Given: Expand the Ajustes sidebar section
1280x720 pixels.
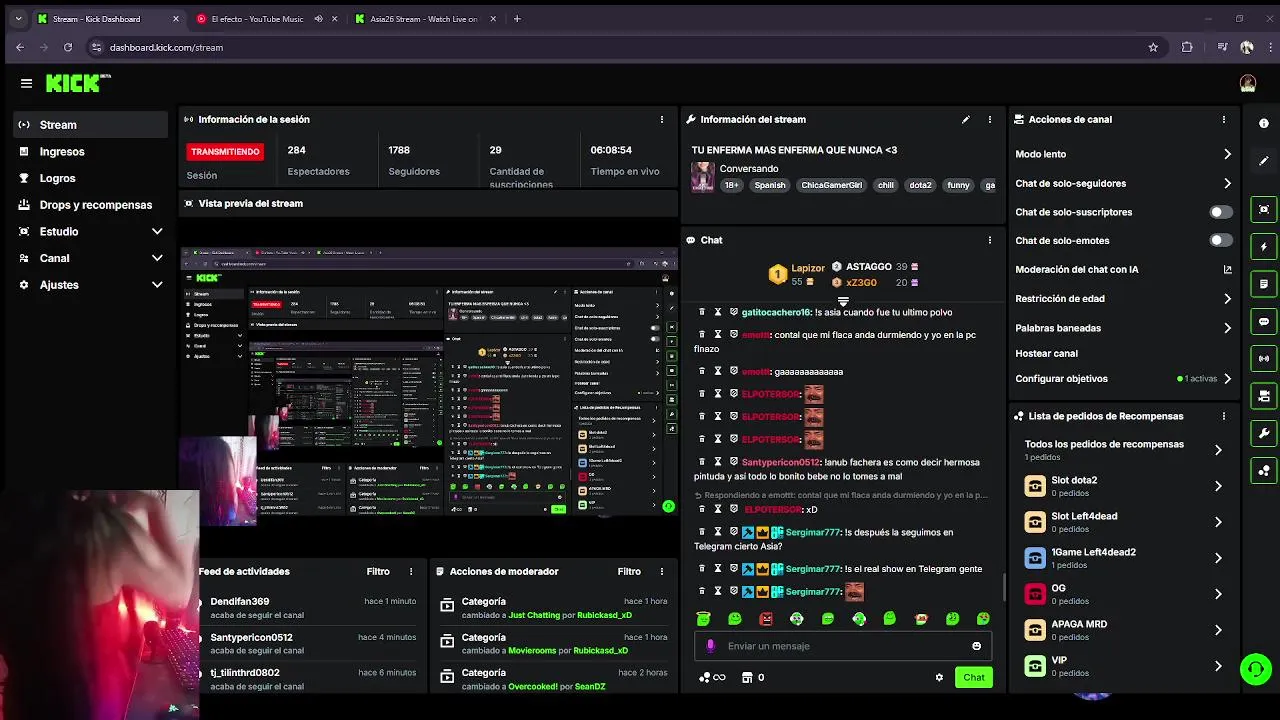Looking at the screenshot, I should 157,285.
